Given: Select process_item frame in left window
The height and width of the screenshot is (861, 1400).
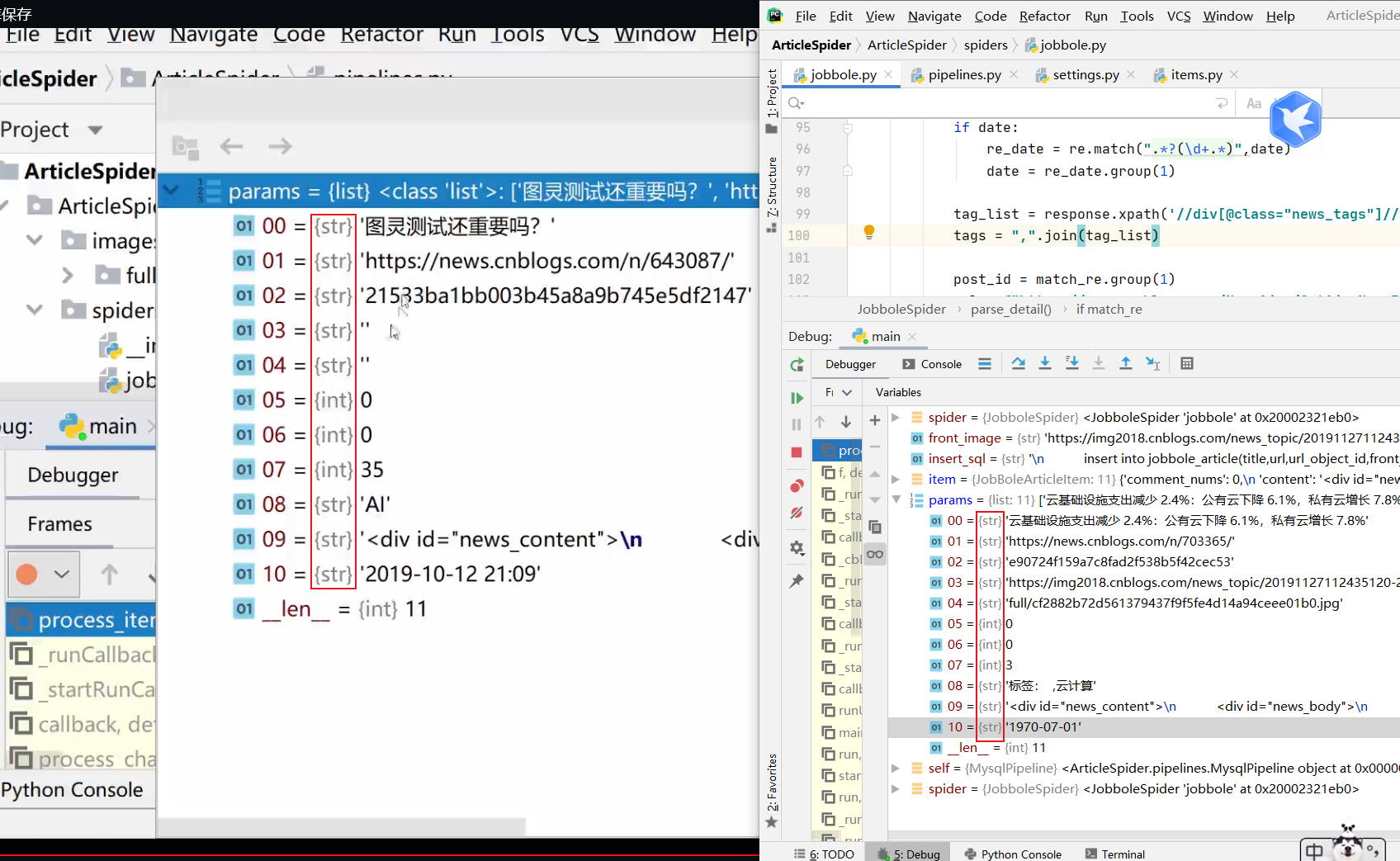Looking at the screenshot, I should click(x=82, y=620).
